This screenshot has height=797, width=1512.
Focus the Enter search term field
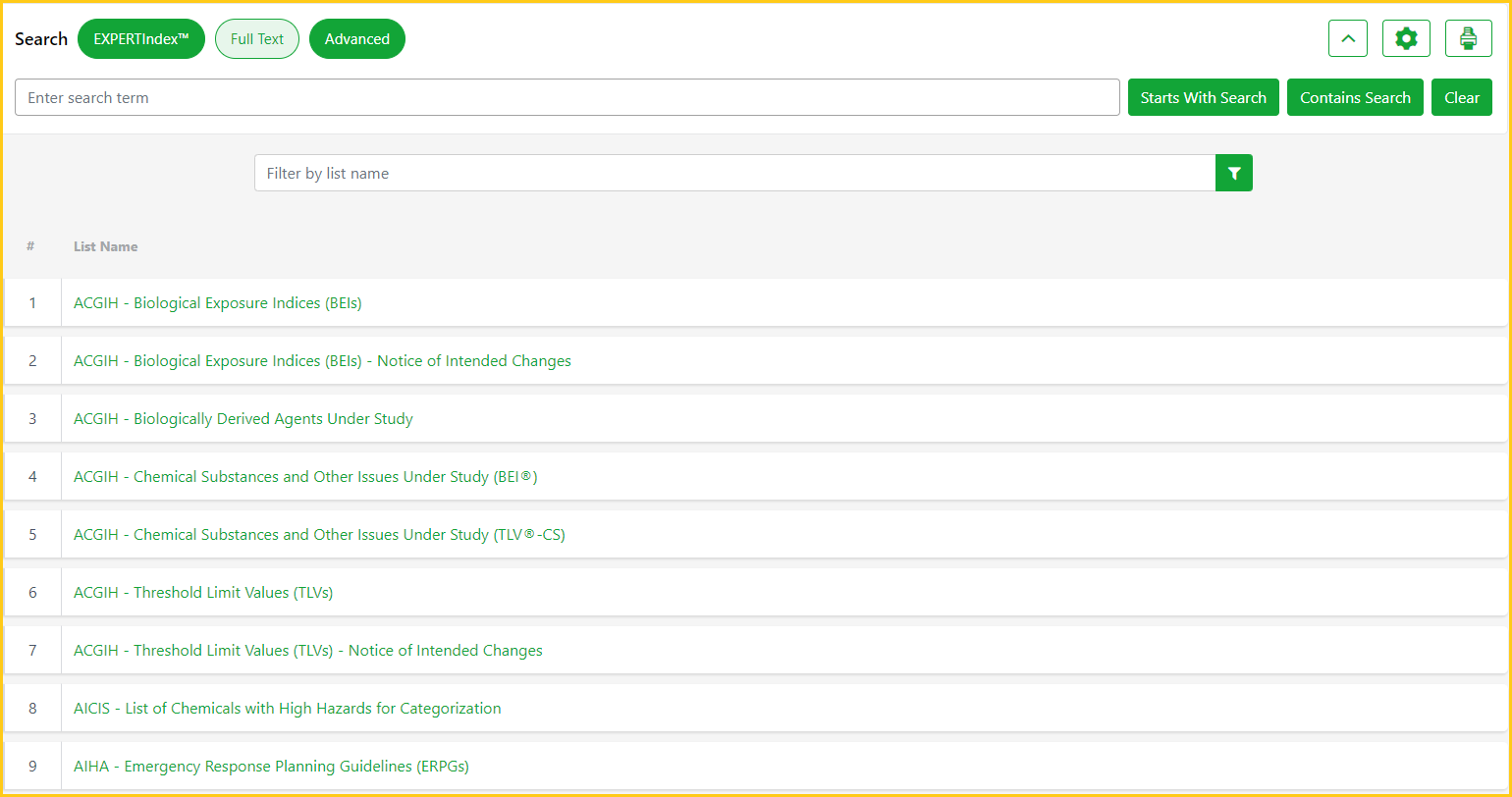pos(567,97)
